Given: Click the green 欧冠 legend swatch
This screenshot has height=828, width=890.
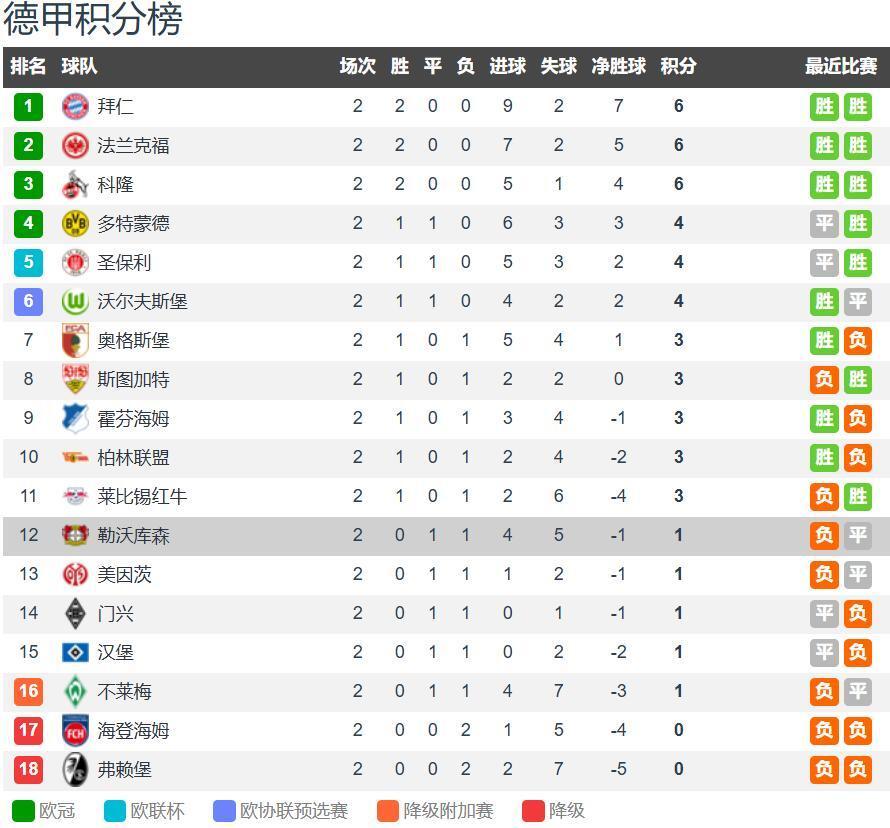Looking at the screenshot, I should tap(23, 810).
